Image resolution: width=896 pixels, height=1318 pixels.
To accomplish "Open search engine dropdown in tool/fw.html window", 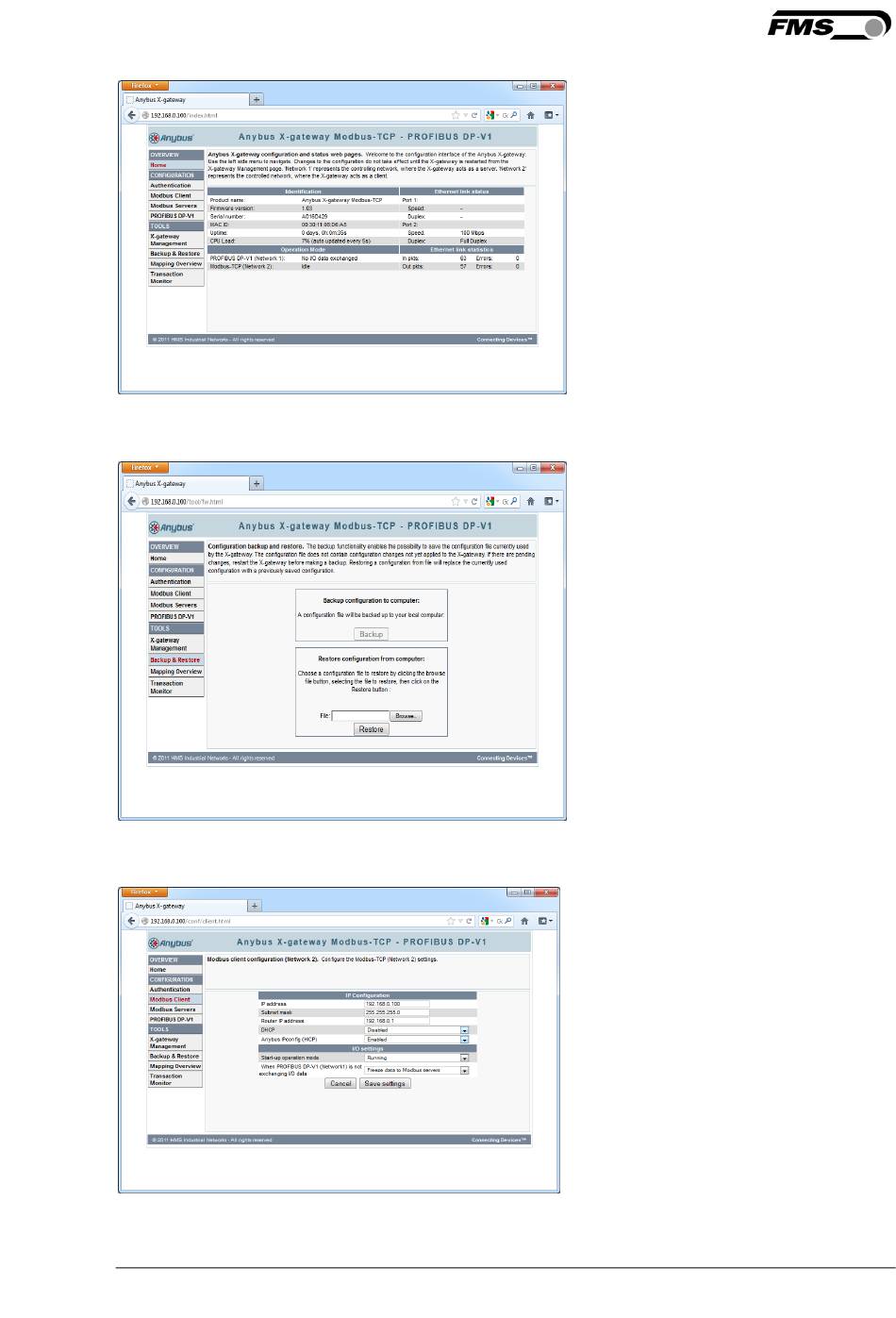I will click(492, 501).
